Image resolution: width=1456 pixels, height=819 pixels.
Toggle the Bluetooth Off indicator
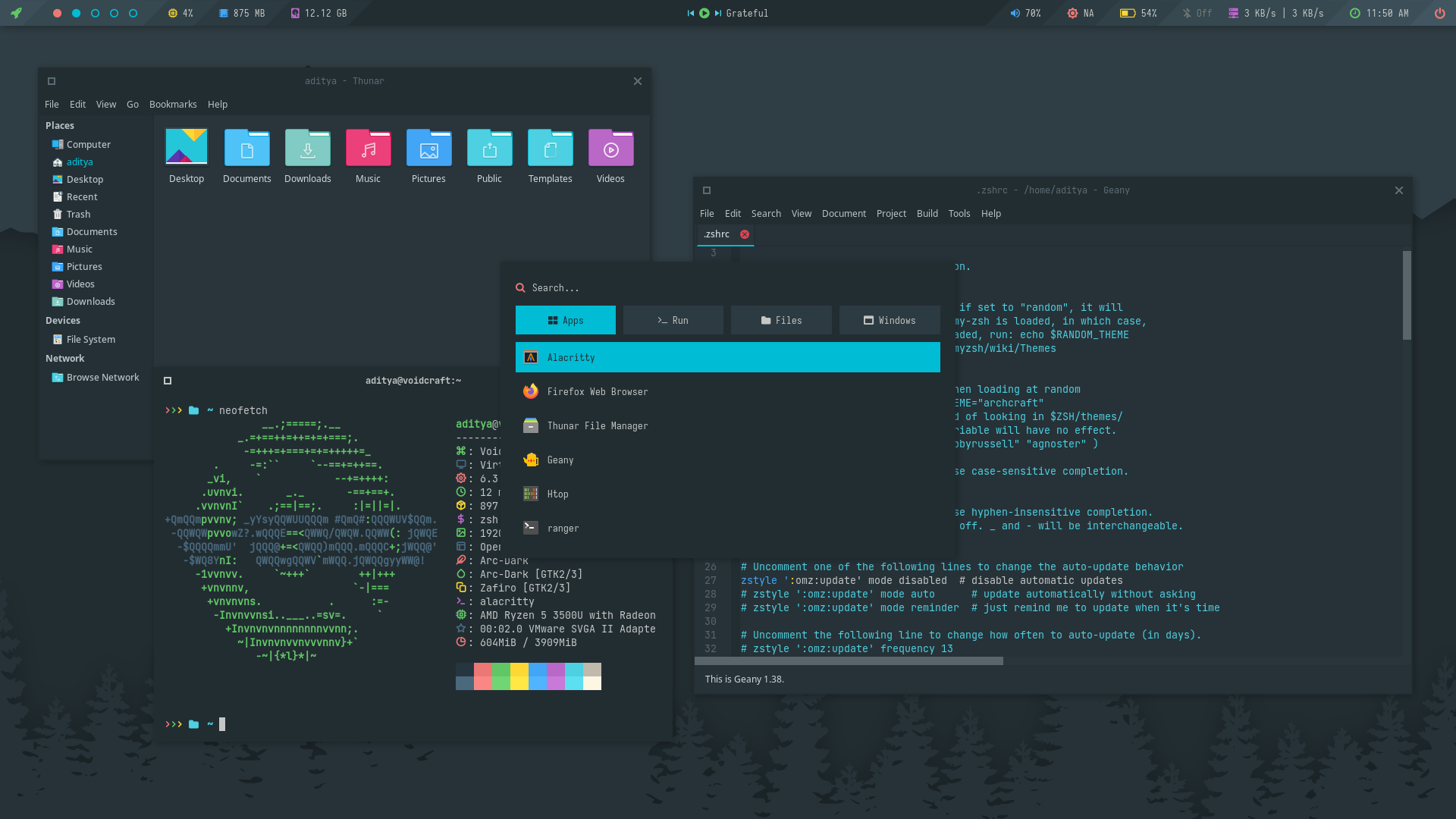point(1197,13)
